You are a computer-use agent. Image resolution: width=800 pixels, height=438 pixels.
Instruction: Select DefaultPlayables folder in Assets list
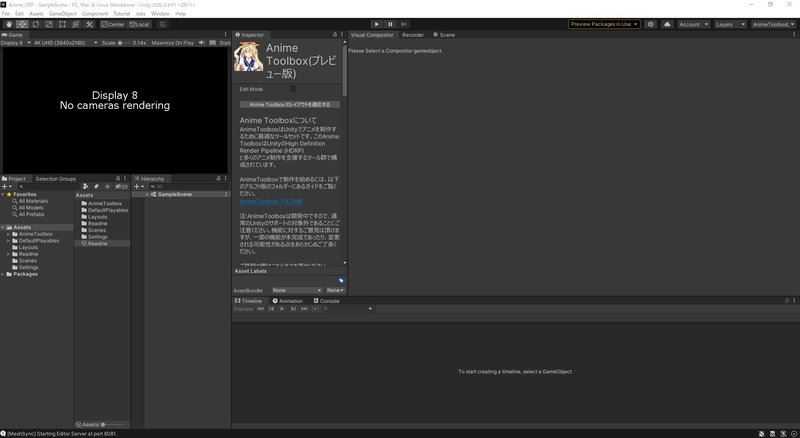pos(108,210)
